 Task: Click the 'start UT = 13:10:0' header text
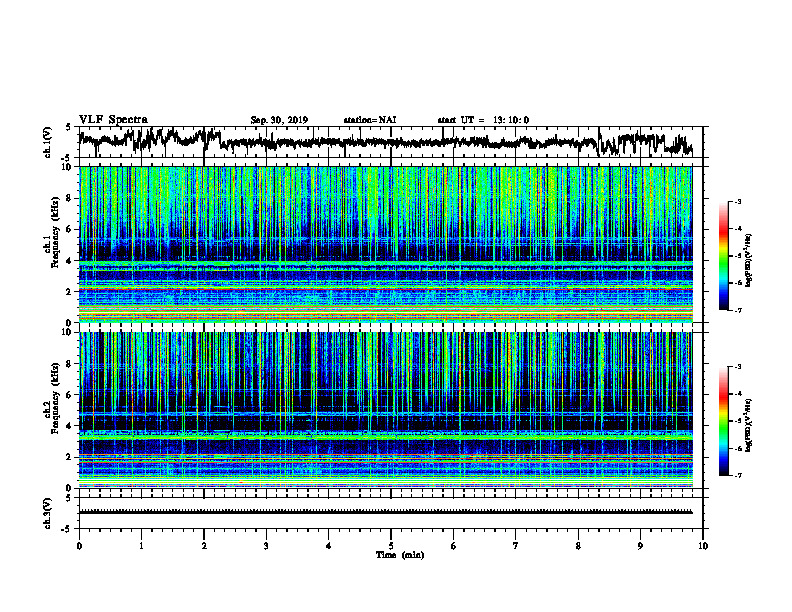[x=483, y=120]
